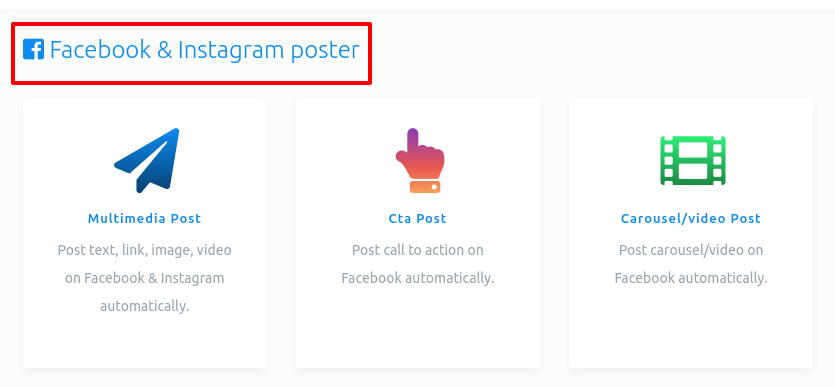Click the green film strip icon
This screenshot has height=387, width=835.
[693, 160]
